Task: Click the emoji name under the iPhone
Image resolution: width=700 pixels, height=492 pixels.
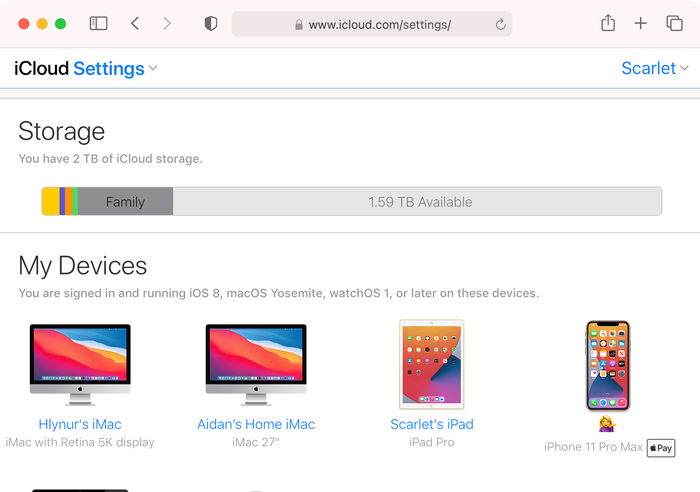Action: (x=608, y=424)
